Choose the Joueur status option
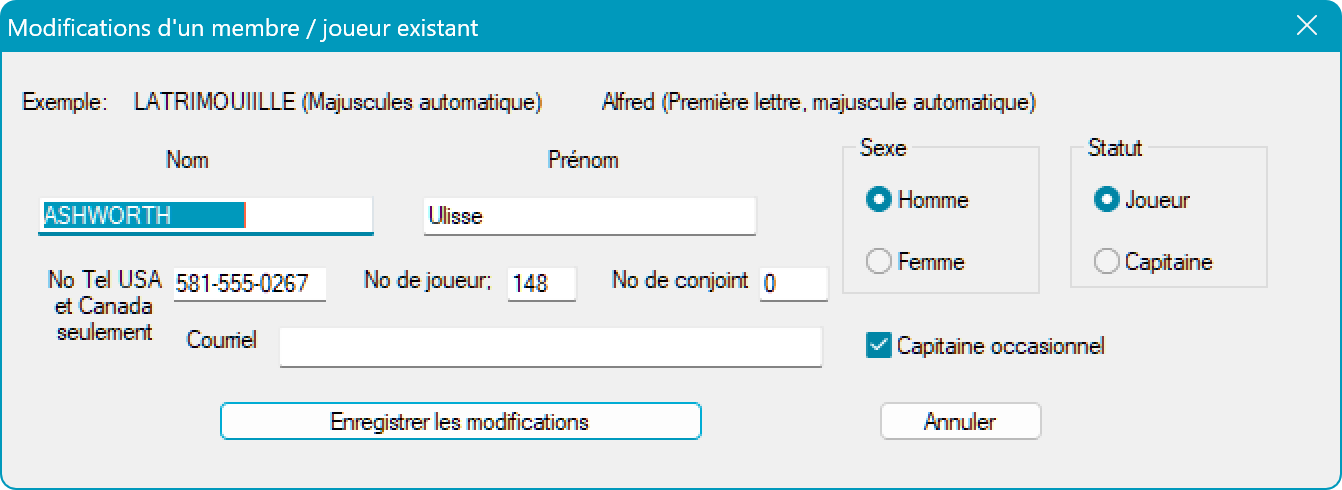1342x490 pixels. coord(1107,200)
